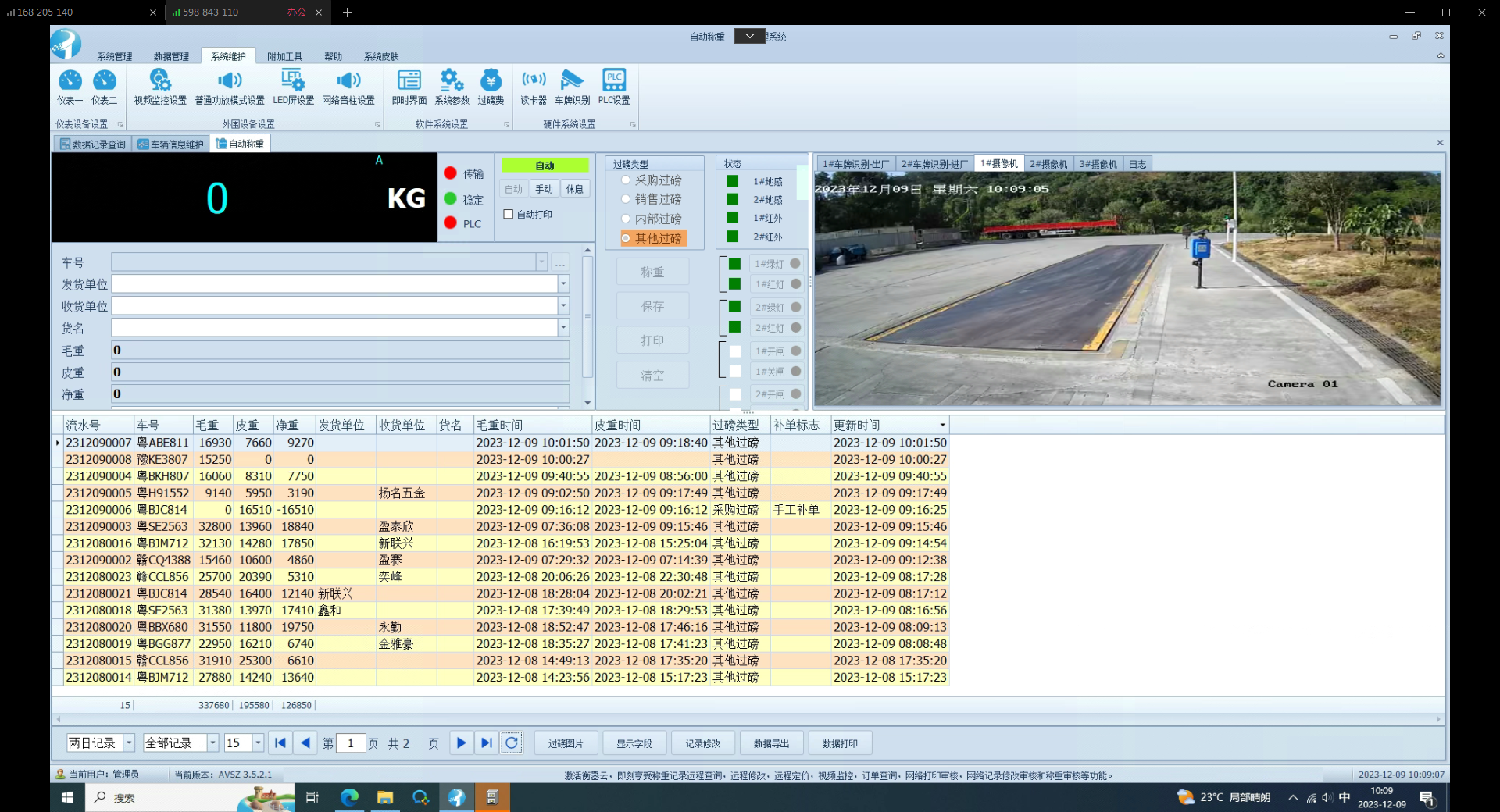Expand the 货名 dropdown
The image size is (1500, 812).
pos(563,328)
